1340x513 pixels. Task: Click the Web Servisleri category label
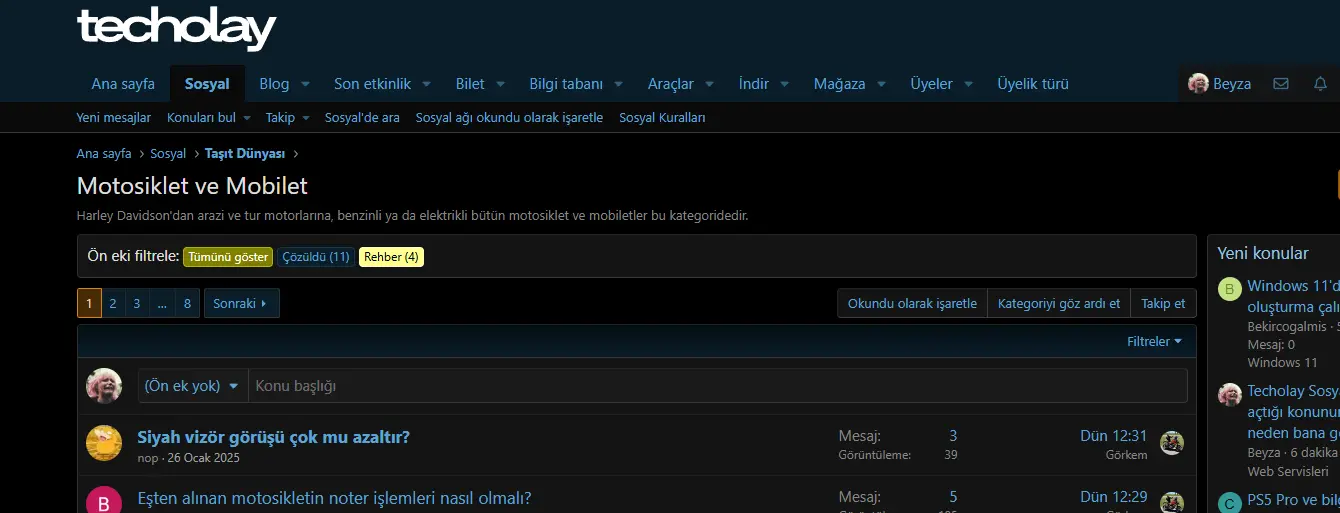coord(1288,471)
